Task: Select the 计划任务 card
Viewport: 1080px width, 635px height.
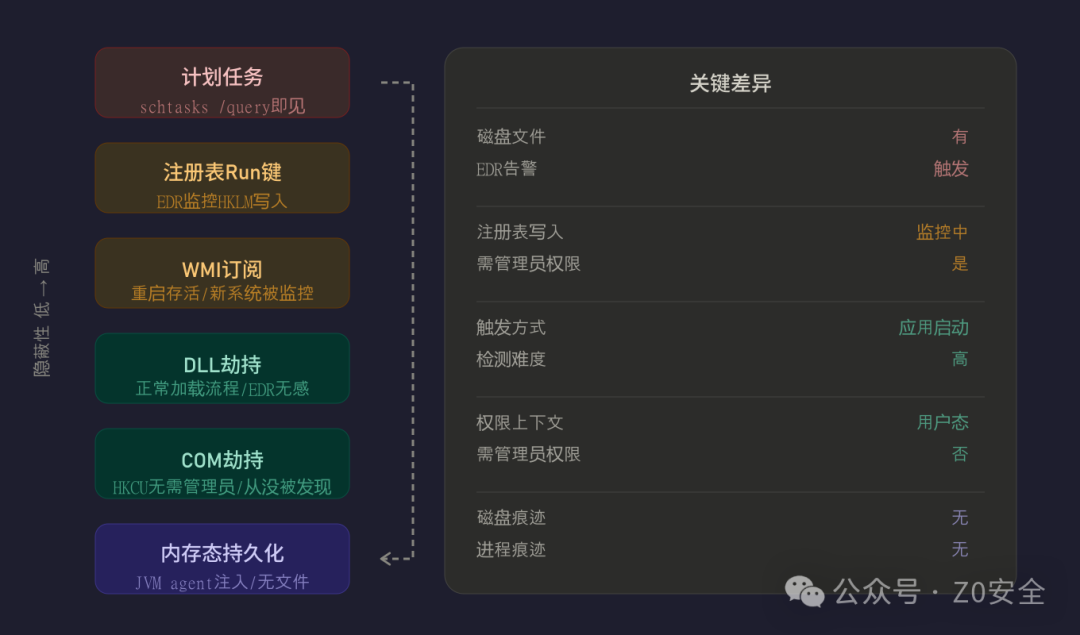Action: tap(222, 83)
